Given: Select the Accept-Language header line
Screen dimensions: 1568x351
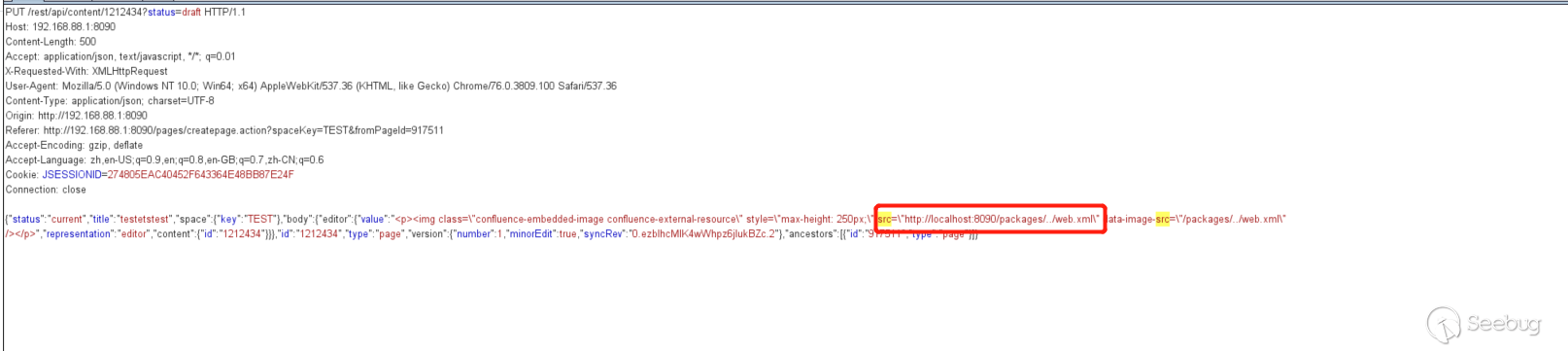Looking at the screenshot, I should (x=165, y=159).
